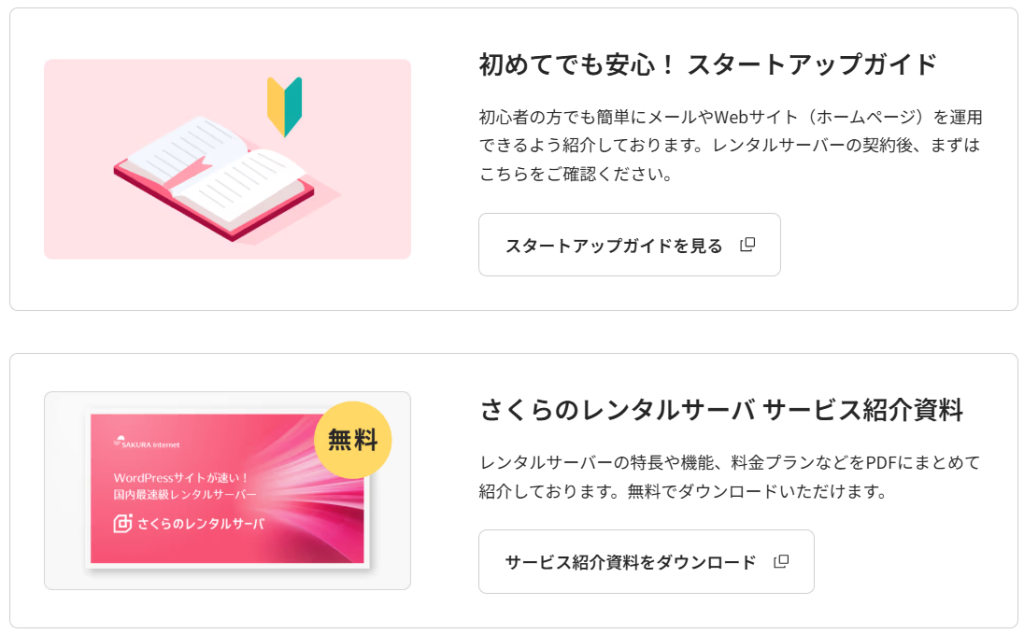Click external-link icon on startup guide button
Image resolution: width=1024 pixels, height=634 pixels.
747,245
